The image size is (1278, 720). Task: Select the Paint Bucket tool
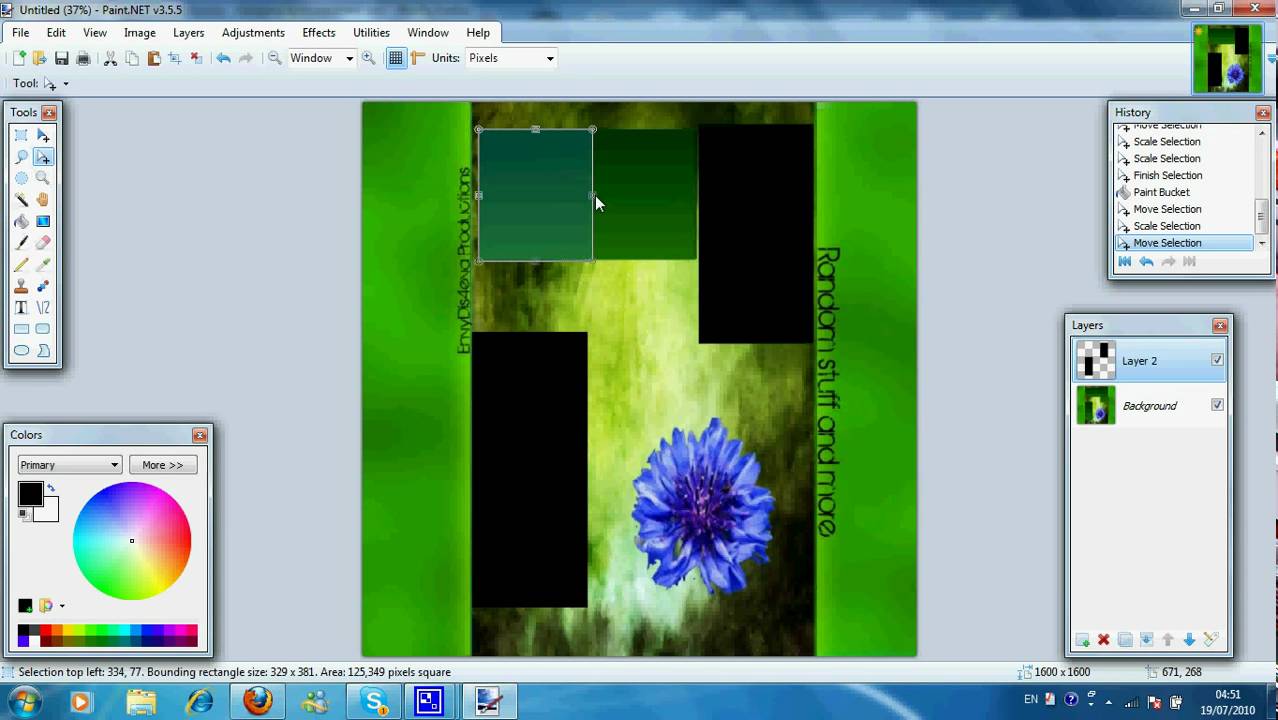tap(20, 221)
